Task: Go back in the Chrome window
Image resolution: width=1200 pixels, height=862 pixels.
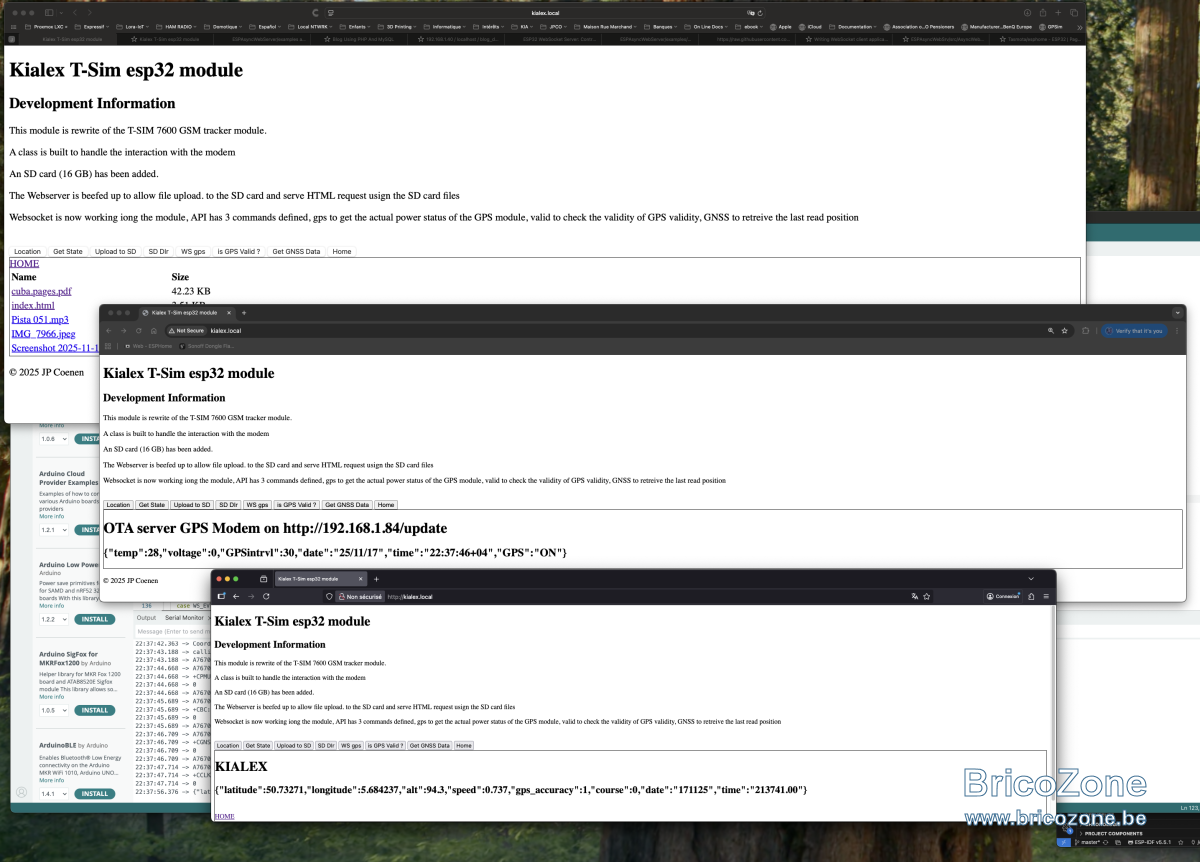Action: 109,330
